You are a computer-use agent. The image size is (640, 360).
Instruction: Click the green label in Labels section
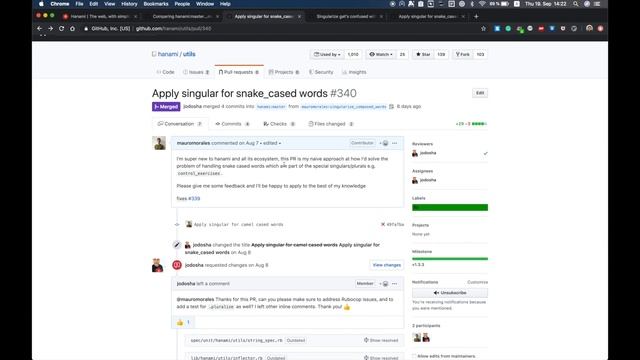(x=450, y=207)
